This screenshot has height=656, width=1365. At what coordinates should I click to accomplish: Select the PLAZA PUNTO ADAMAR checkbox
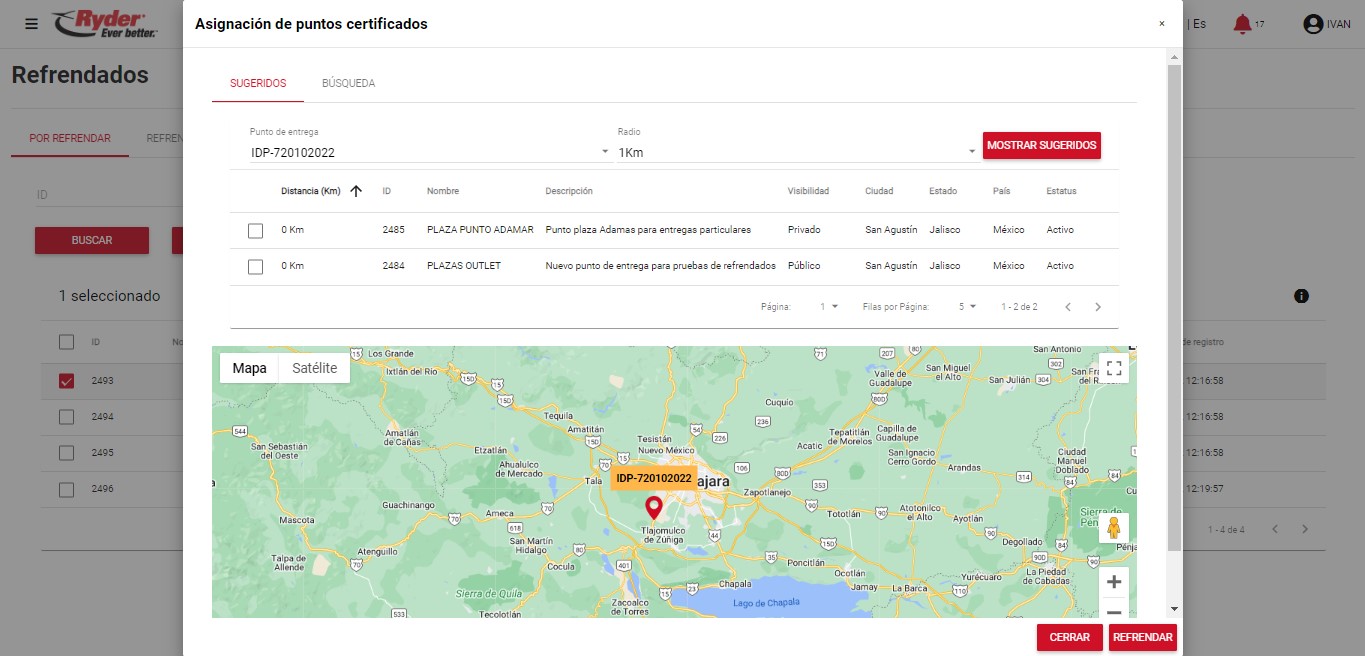tap(255, 231)
